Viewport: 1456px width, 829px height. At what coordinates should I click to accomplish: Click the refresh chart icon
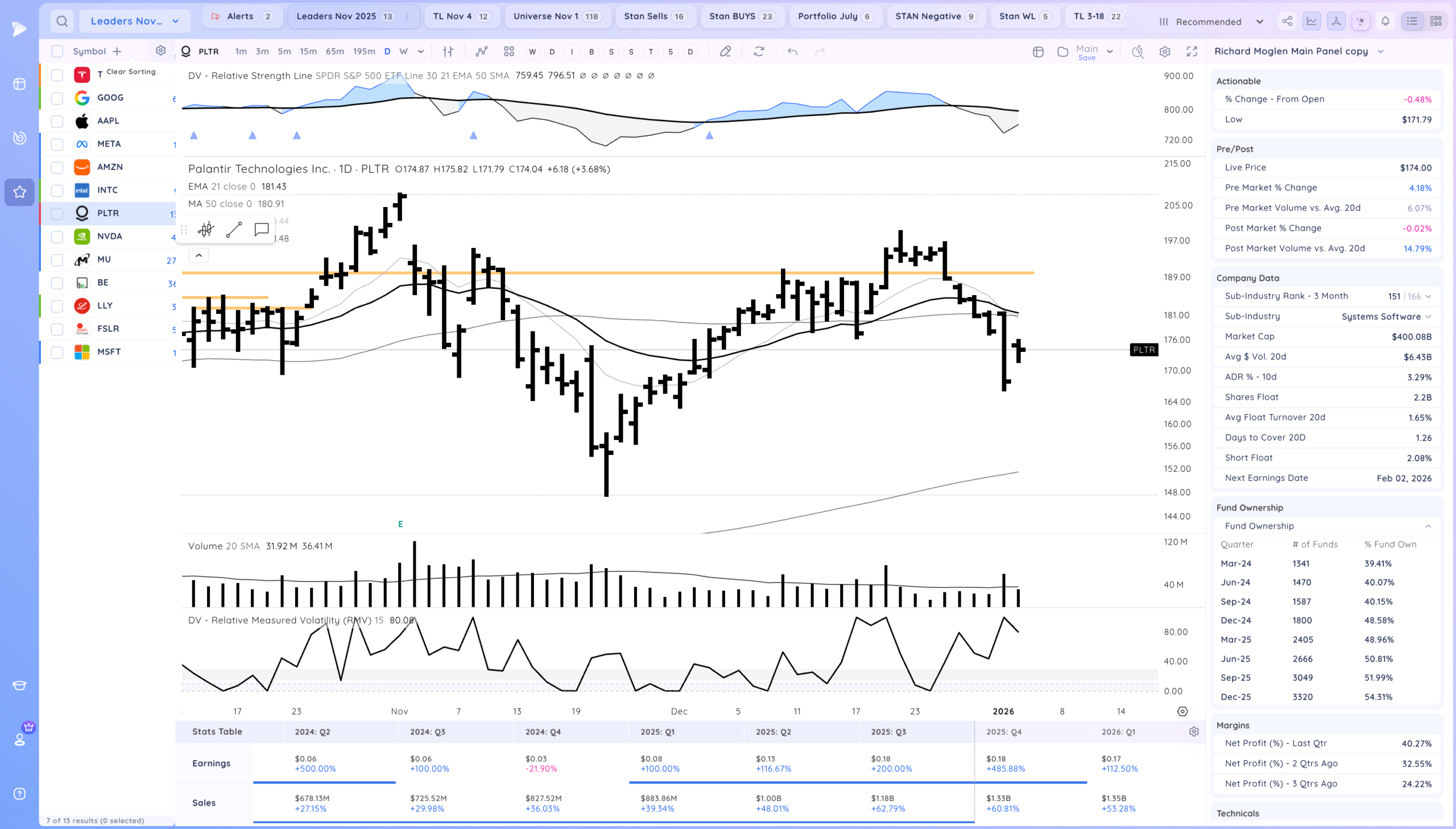tap(759, 51)
